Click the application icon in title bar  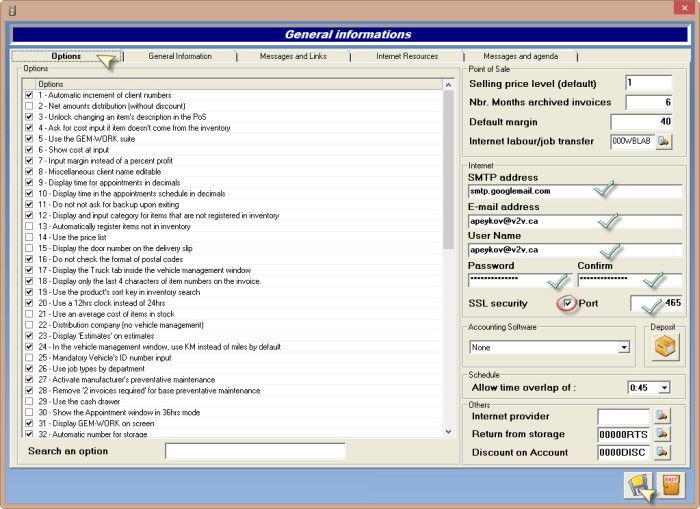coord(12,9)
